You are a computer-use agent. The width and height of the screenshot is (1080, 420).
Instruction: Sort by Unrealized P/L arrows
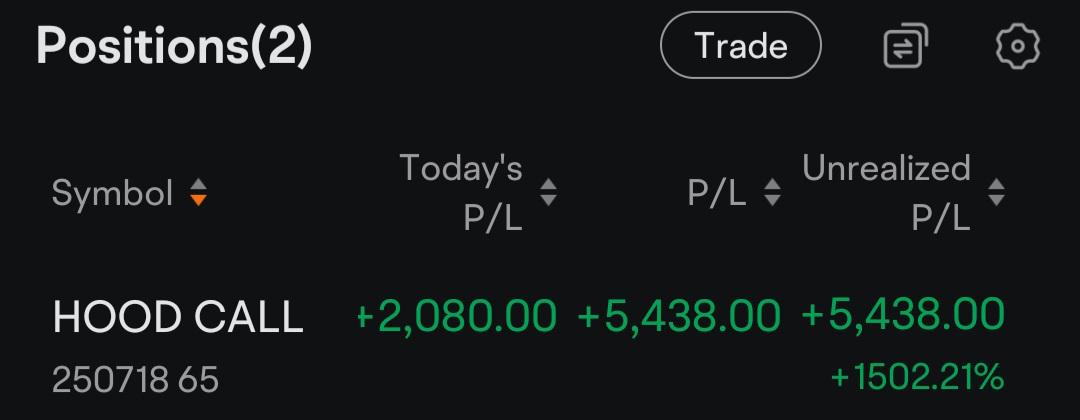pos(996,193)
